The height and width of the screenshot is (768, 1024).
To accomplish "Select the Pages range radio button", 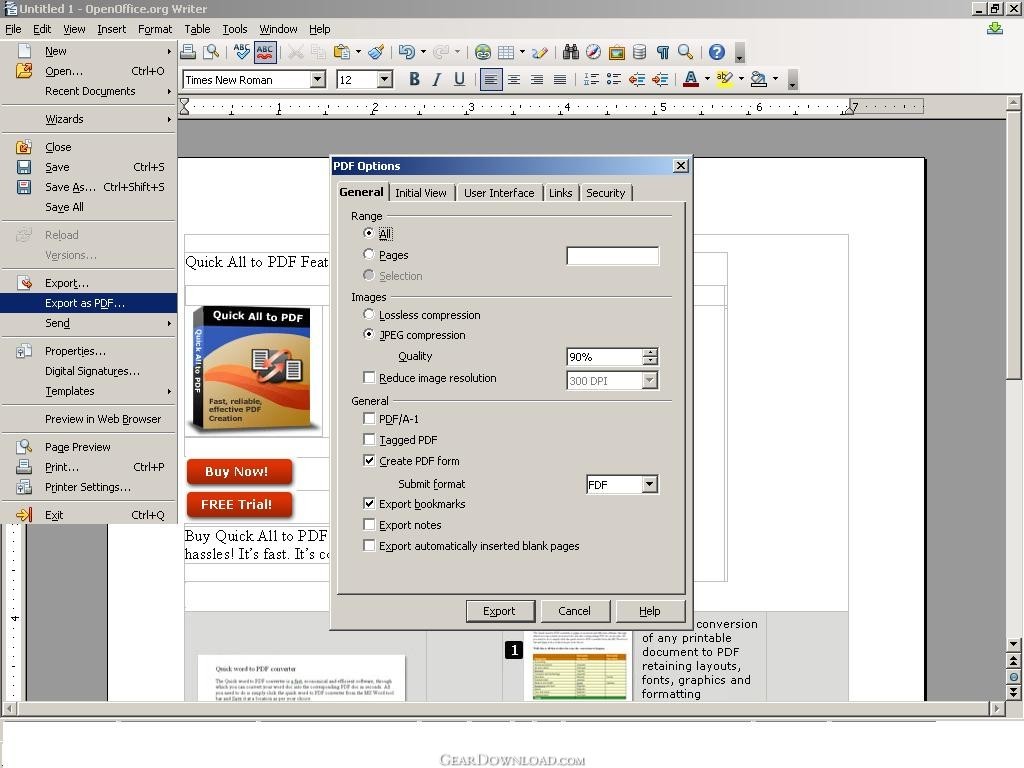I will [x=369, y=254].
